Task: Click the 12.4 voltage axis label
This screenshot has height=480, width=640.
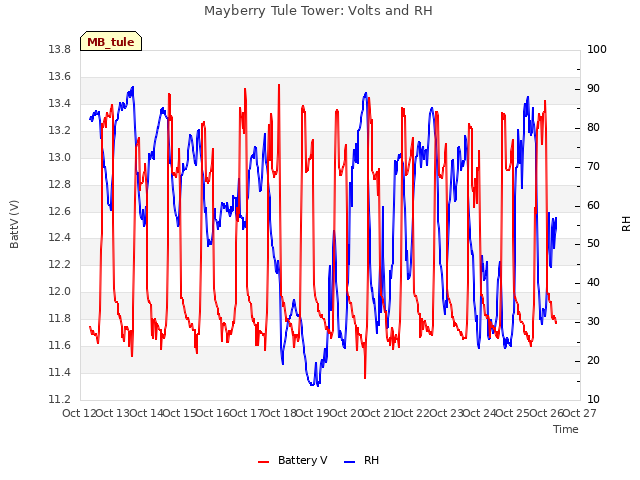Action: [59, 238]
